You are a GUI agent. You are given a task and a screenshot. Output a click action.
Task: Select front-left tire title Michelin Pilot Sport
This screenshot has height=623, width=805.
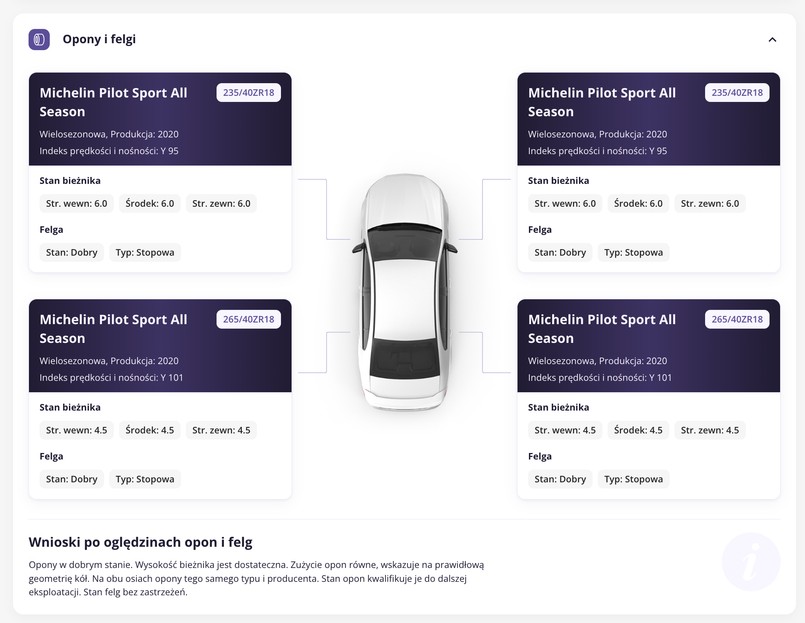(113, 102)
